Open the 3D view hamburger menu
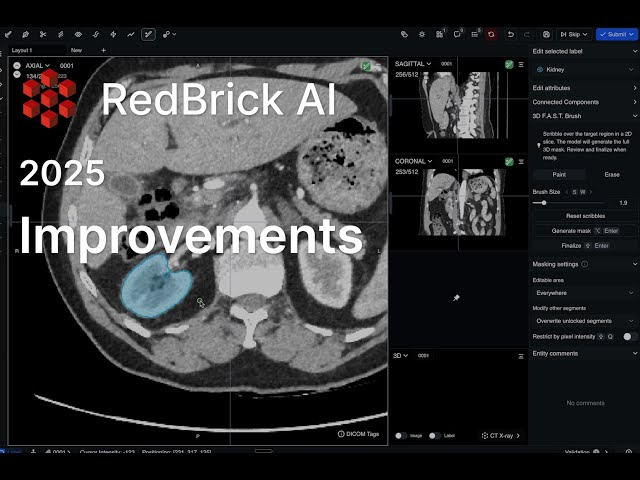The image size is (640, 480). [x=521, y=356]
